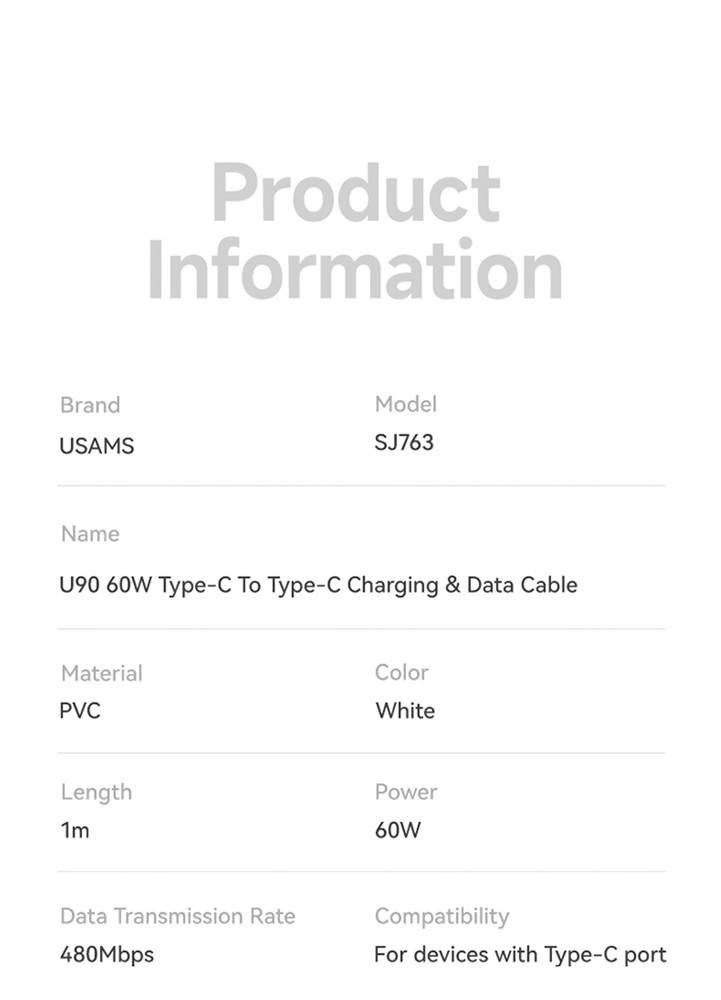Select the U90 60W Type-C cable name
This screenshot has height=1000, width=721.
[318, 585]
